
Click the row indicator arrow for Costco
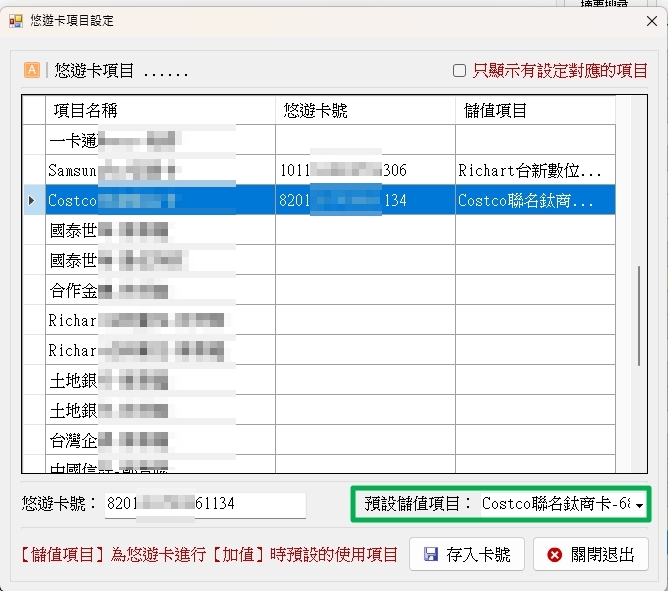[x=32, y=200]
